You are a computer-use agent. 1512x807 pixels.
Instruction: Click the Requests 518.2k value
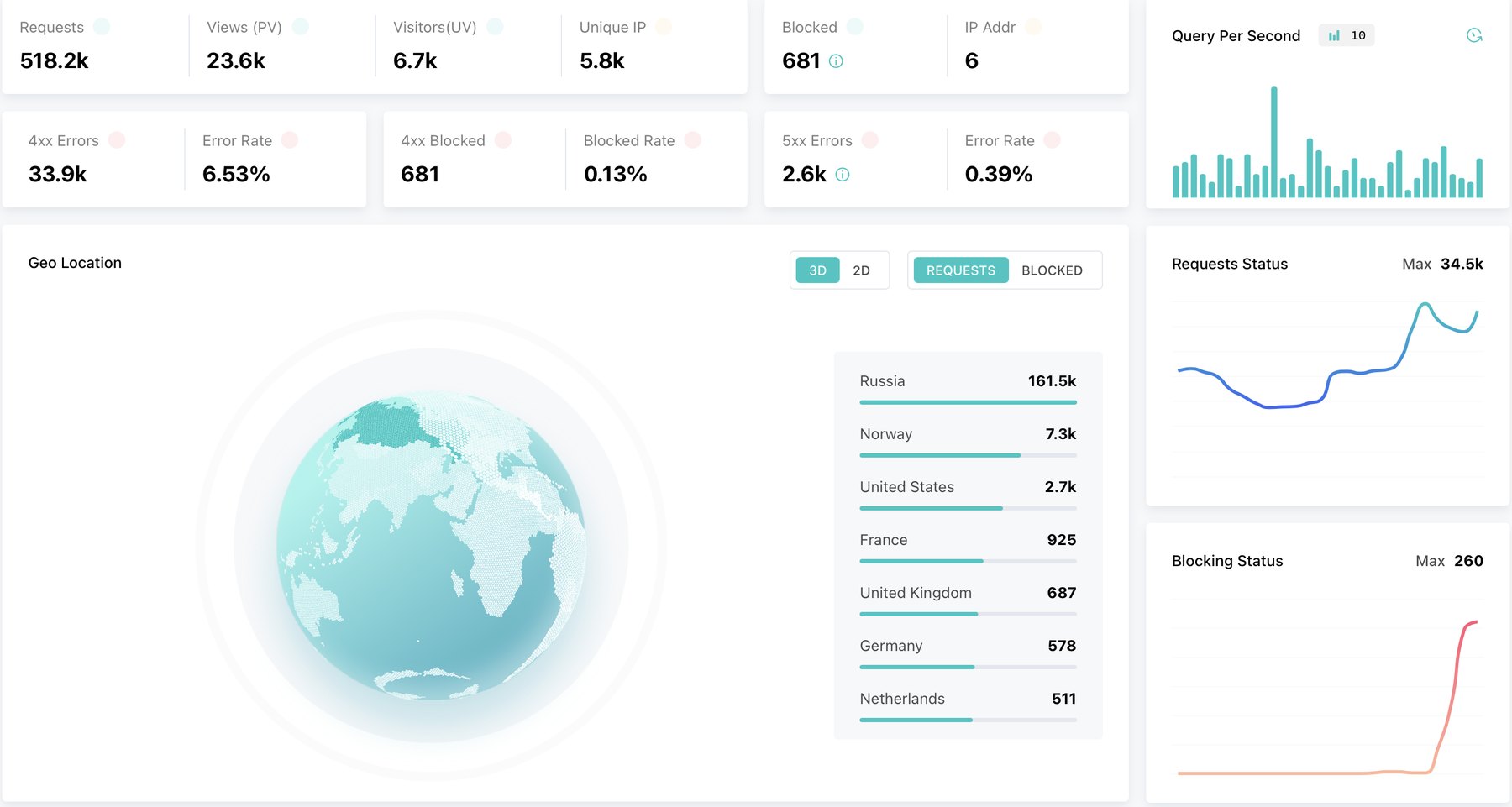(54, 60)
